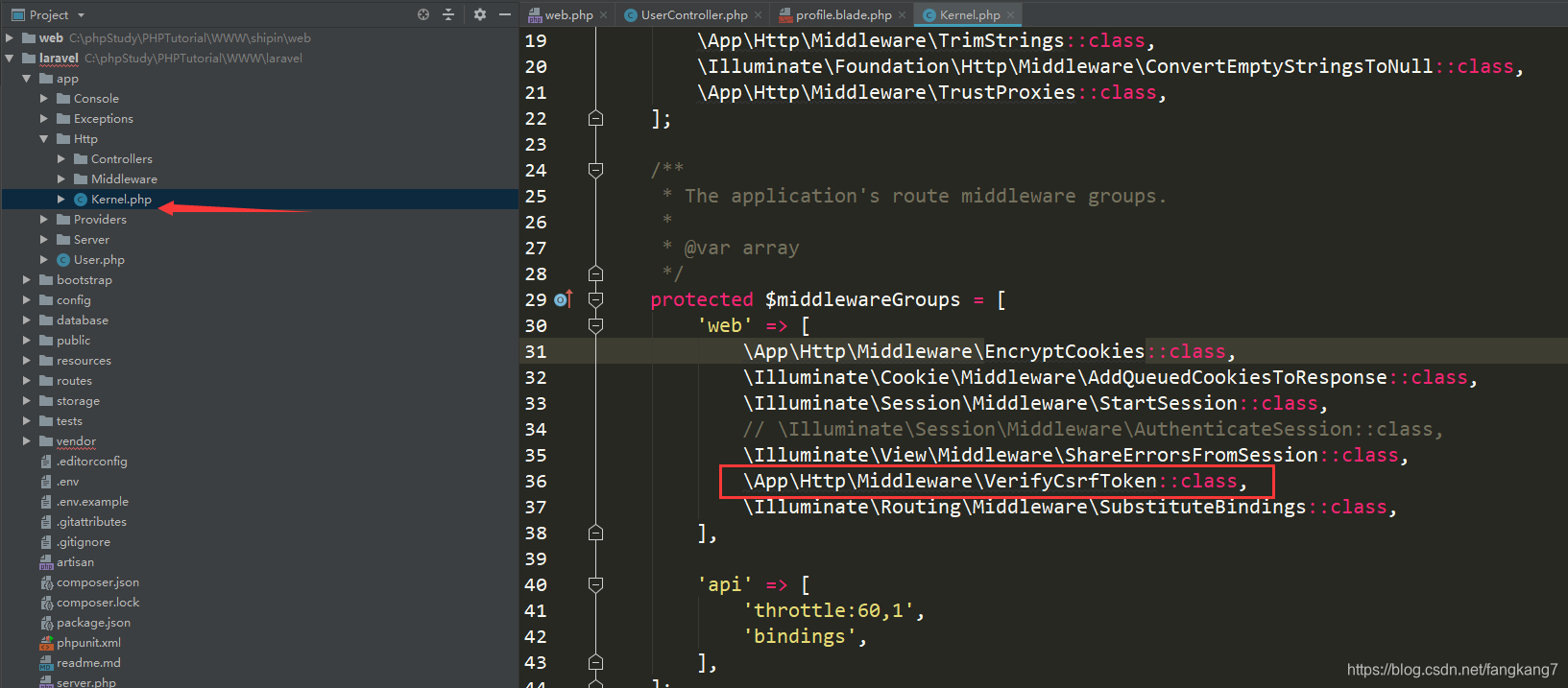Select the resources folder
The image size is (1568, 688).
(84, 361)
